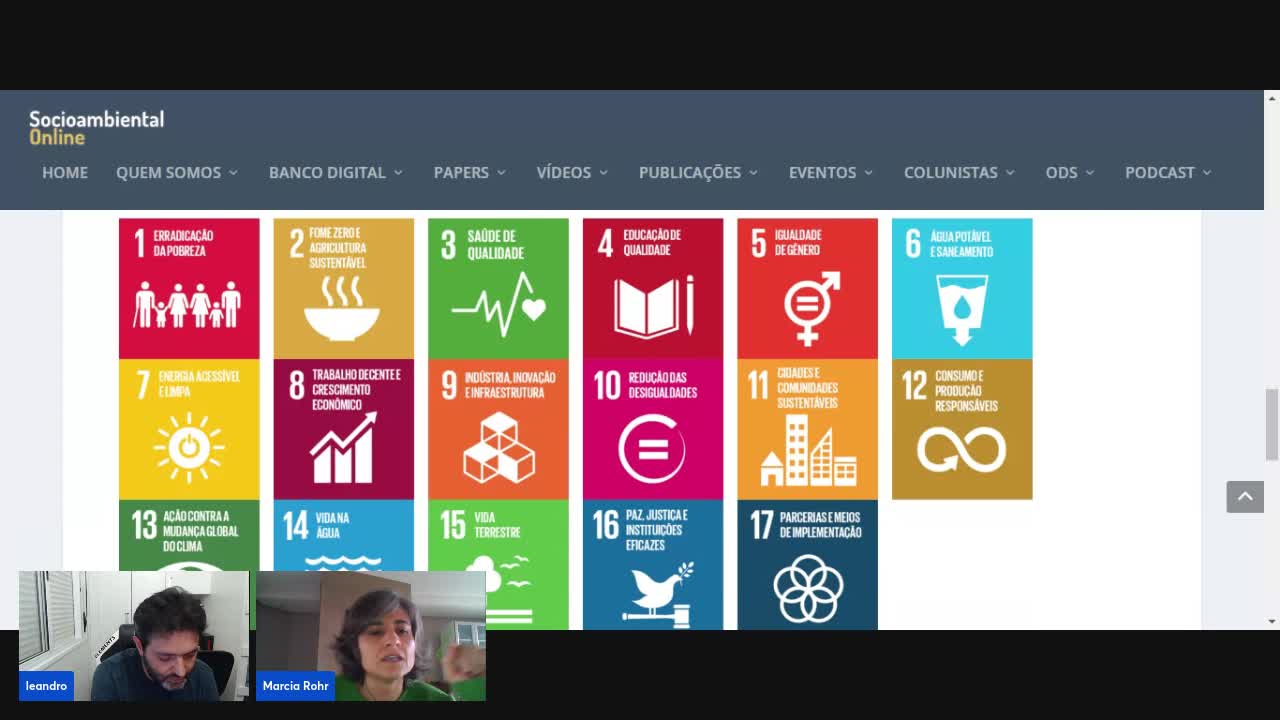The height and width of the screenshot is (720, 1280).
Task: Click the page scrollbar up arrow
Action: tap(1272, 98)
